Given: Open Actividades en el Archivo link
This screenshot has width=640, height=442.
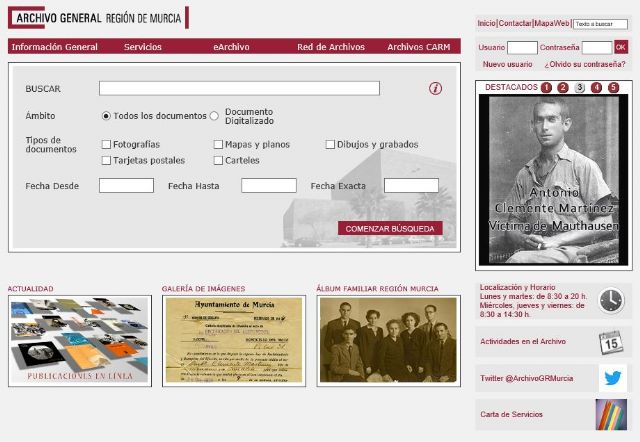Looking at the screenshot, I should 523,341.
